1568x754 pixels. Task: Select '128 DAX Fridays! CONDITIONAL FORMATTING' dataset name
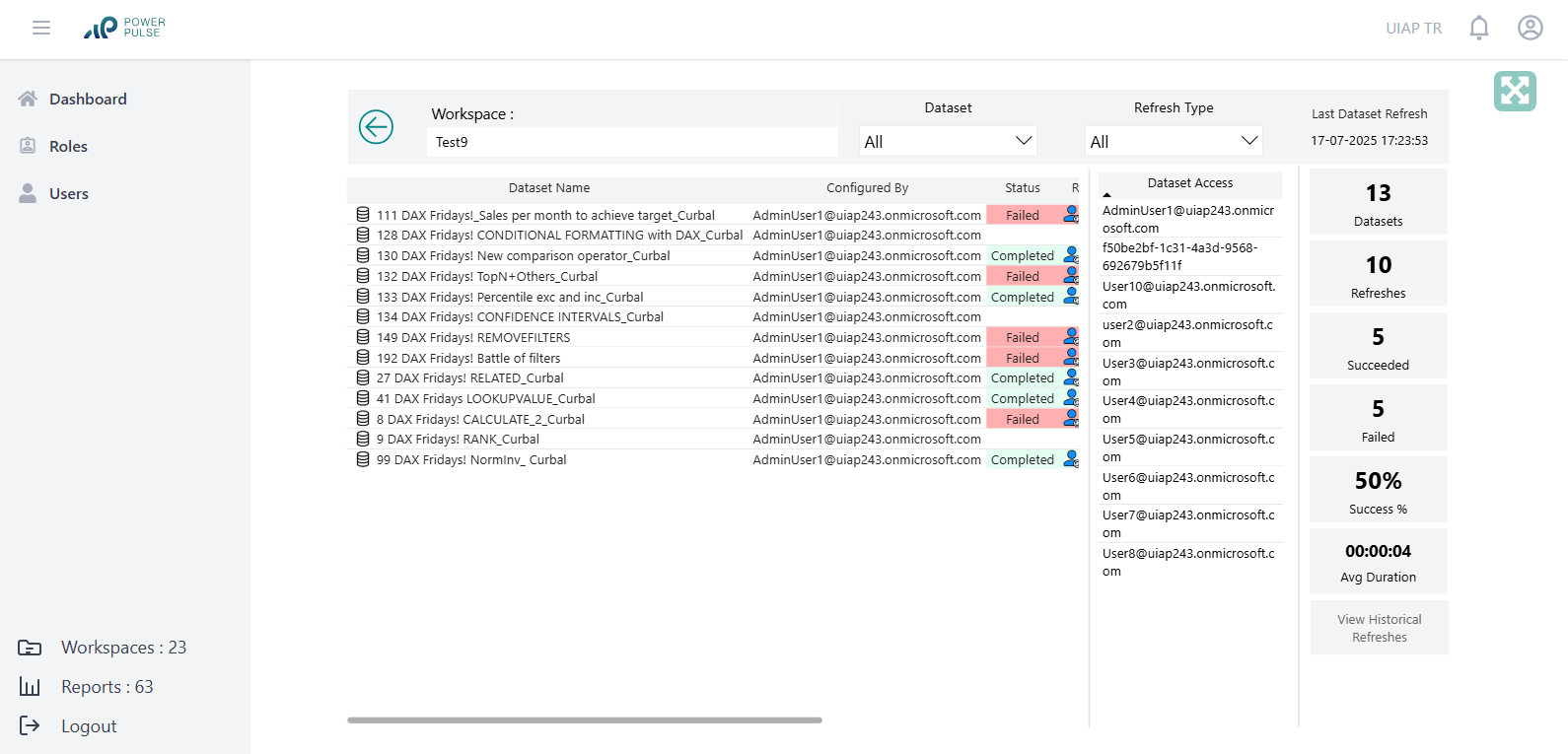click(x=559, y=235)
